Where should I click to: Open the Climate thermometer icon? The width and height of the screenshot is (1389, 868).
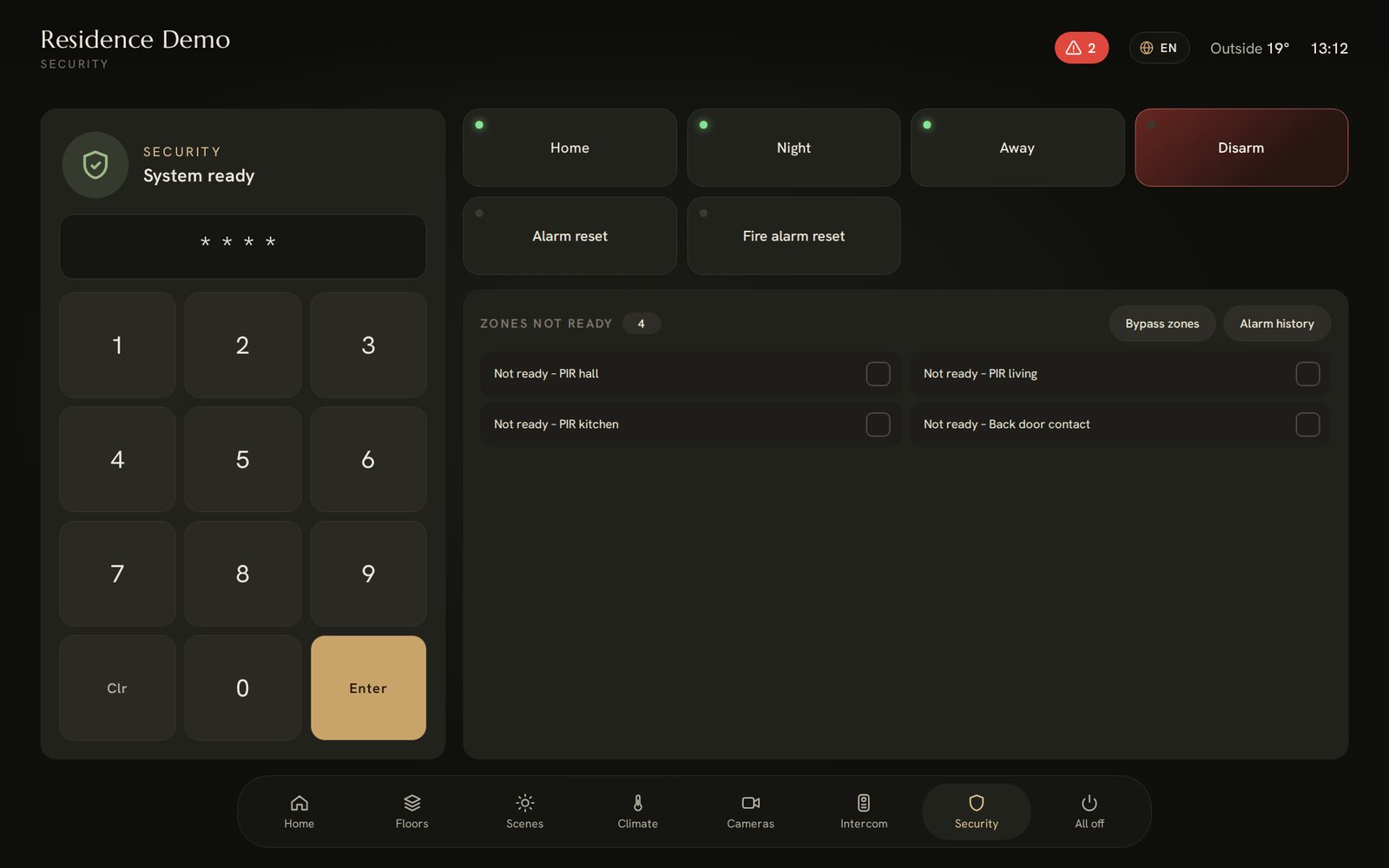pyautogui.click(x=637, y=803)
